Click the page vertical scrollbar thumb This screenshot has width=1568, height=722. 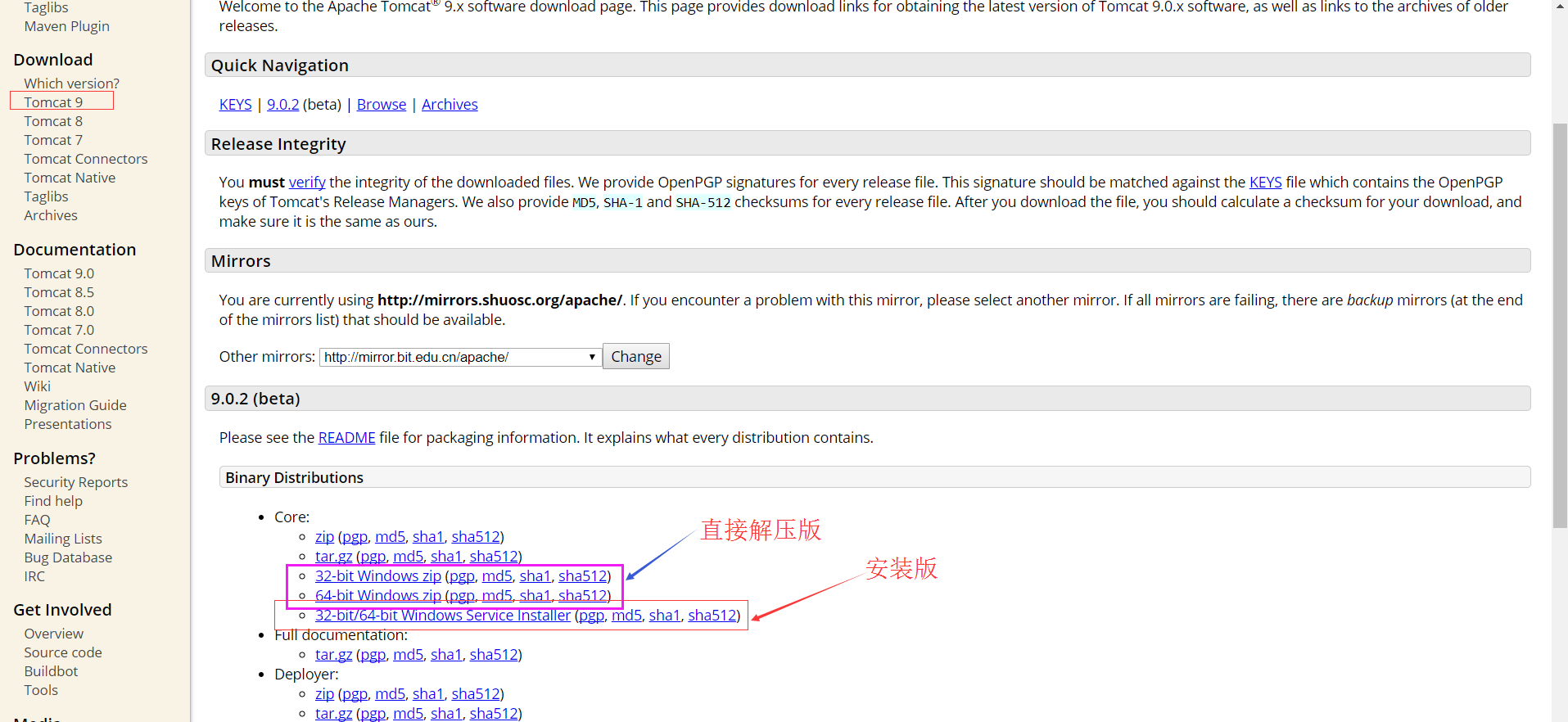[x=1560, y=325]
